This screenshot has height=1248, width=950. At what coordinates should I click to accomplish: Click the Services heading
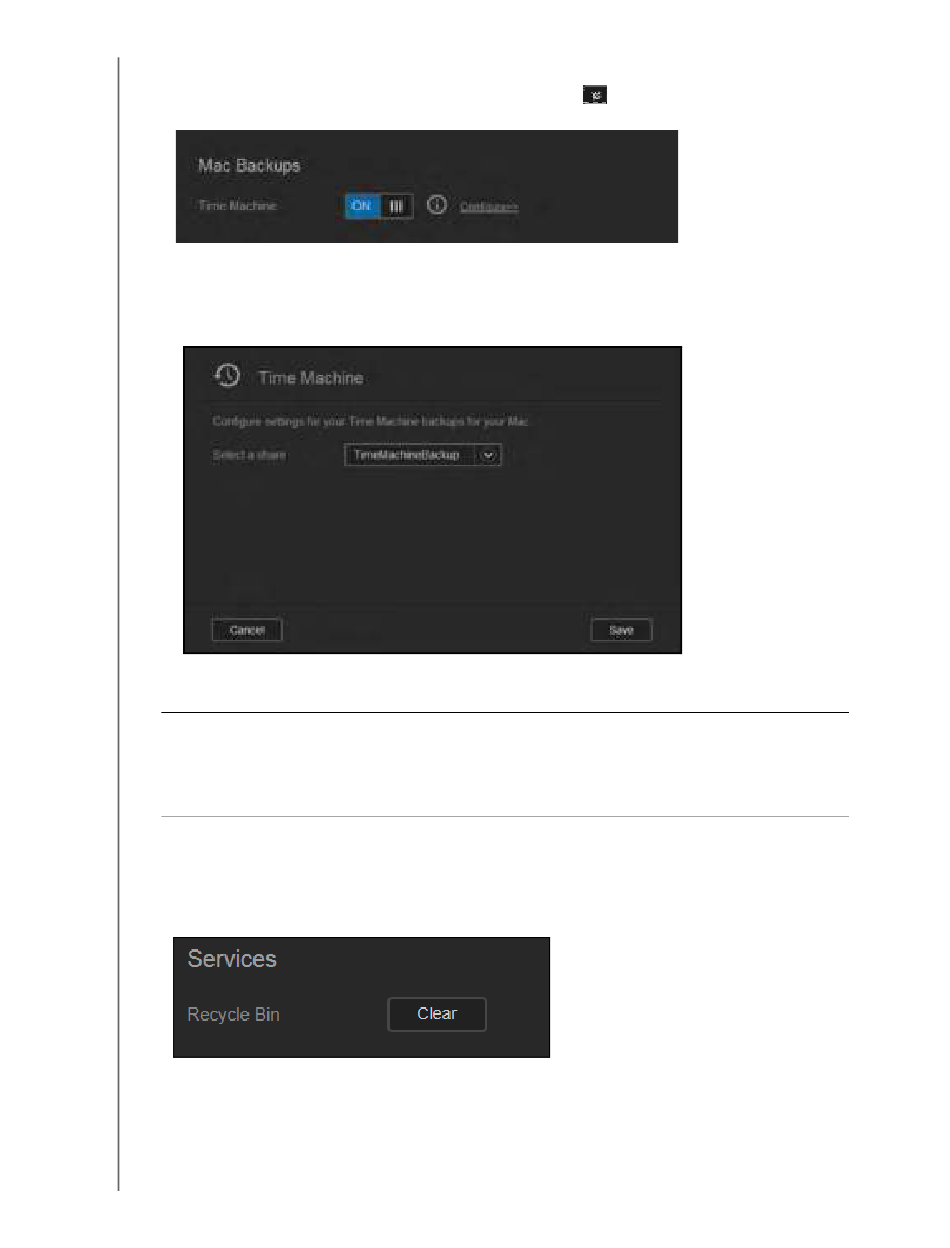tap(232, 959)
